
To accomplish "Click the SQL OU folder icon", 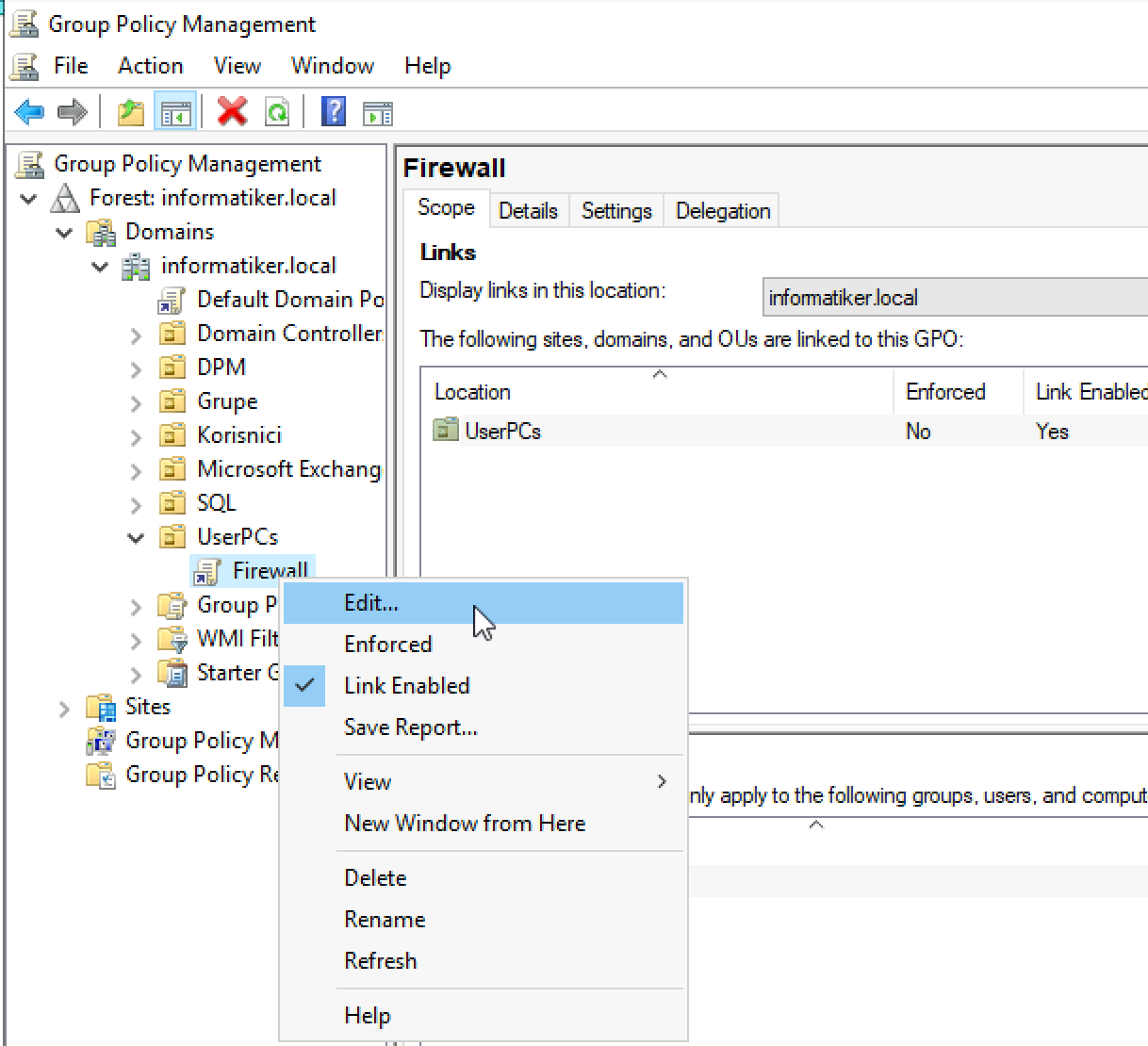I will tap(172, 503).
